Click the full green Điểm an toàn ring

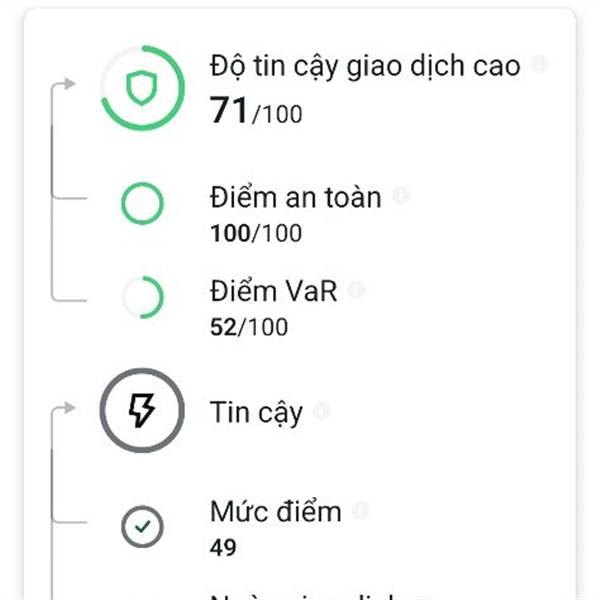[142, 204]
